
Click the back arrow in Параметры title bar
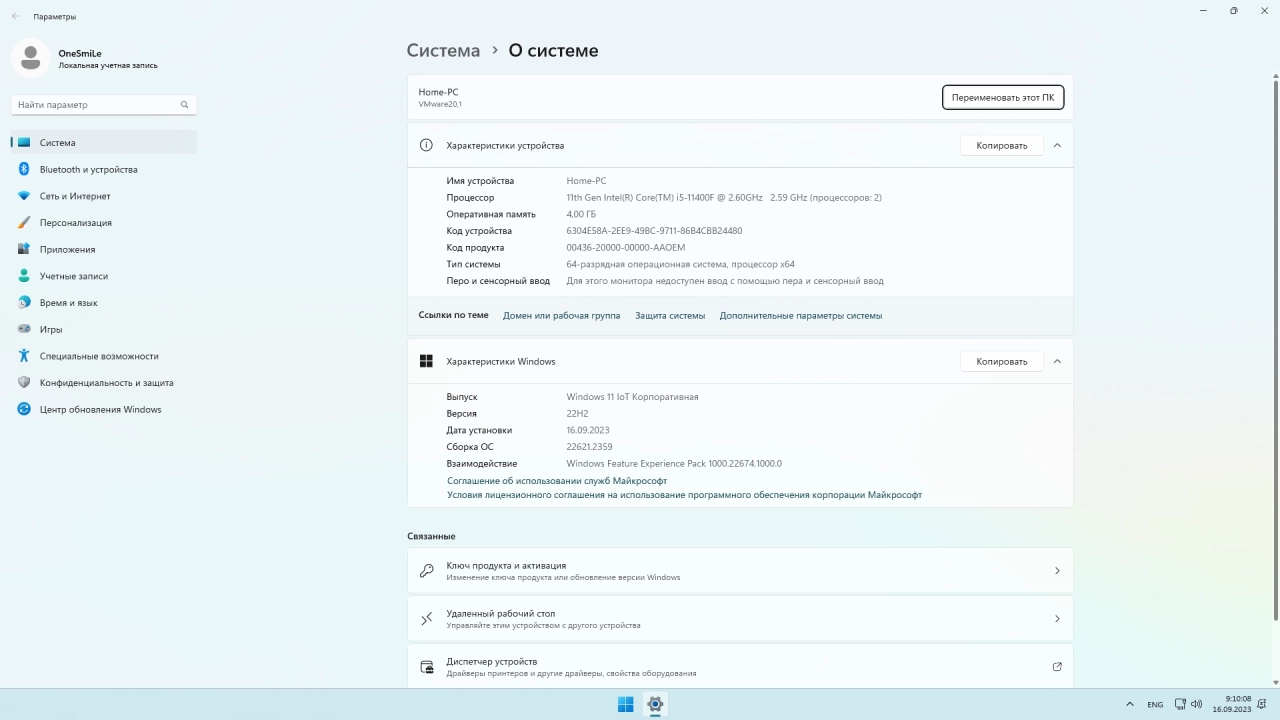click(x=15, y=16)
